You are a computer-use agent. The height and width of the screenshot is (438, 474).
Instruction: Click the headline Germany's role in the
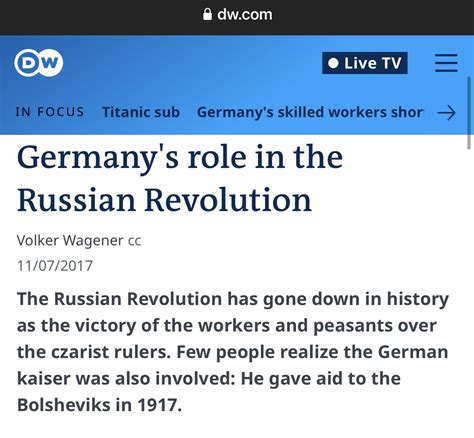point(180,159)
